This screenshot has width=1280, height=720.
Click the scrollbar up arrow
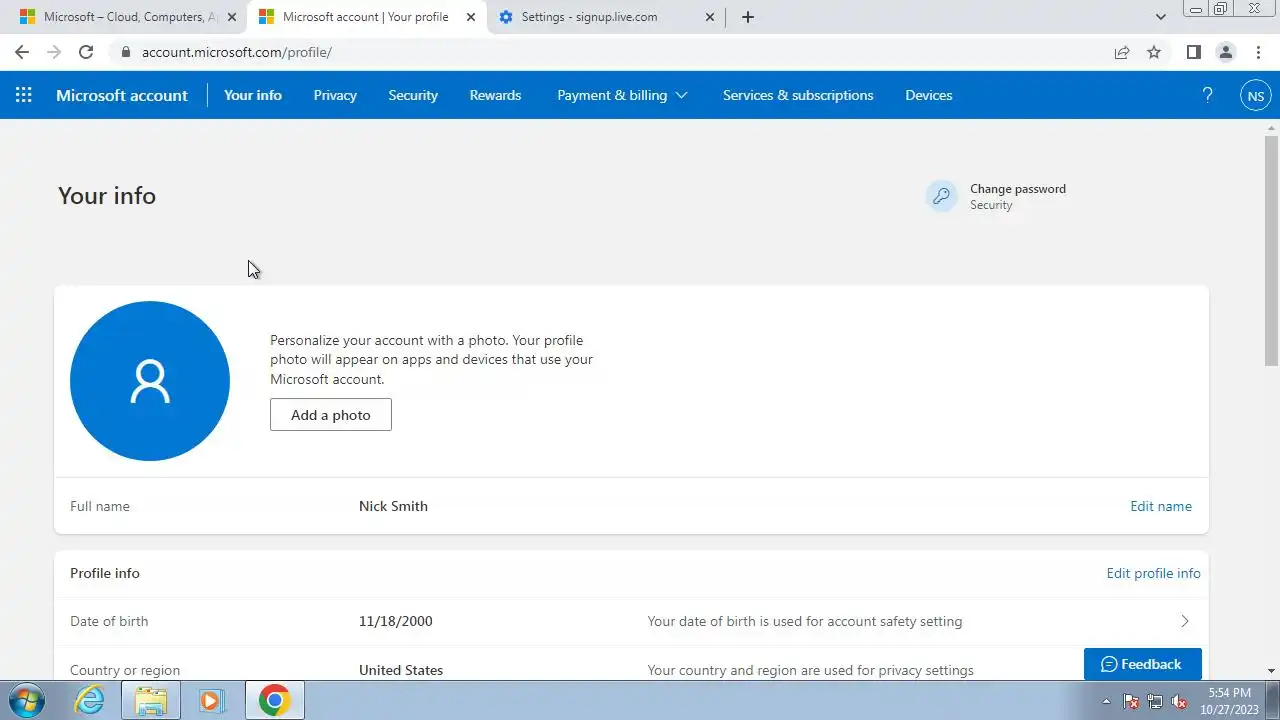click(1271, 128)
